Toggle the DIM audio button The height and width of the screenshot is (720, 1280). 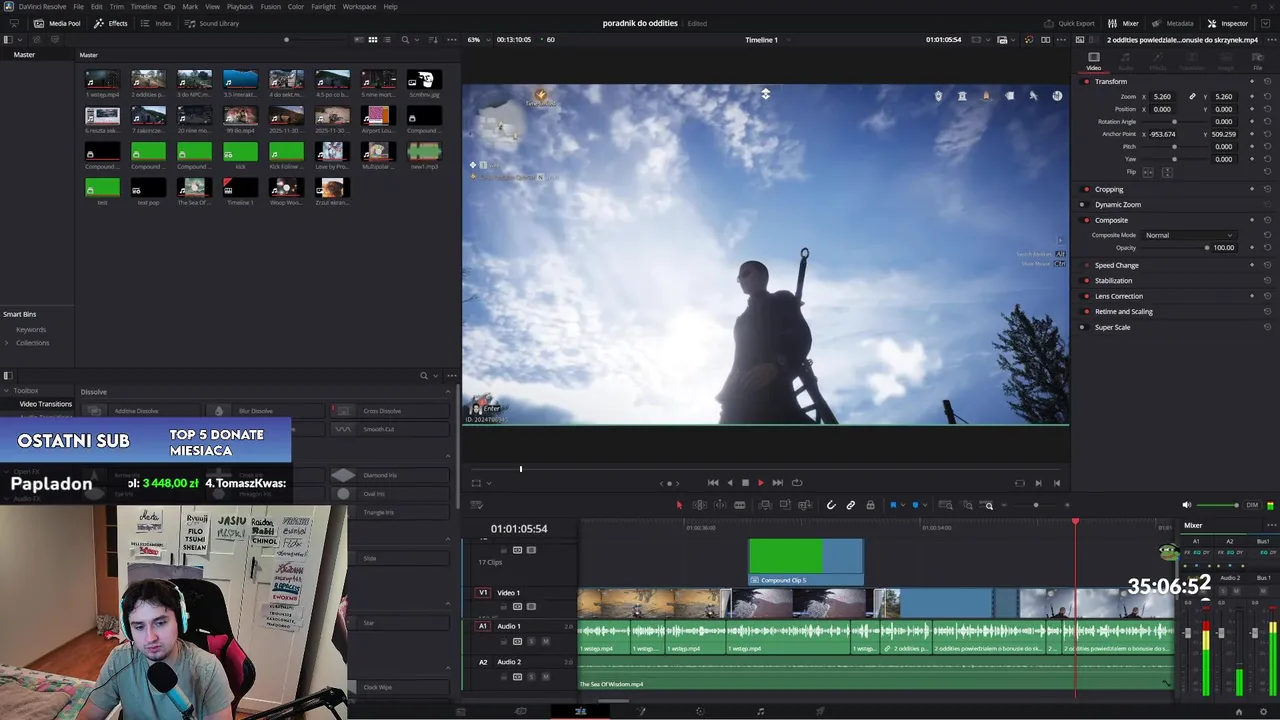coord(1252,505)
